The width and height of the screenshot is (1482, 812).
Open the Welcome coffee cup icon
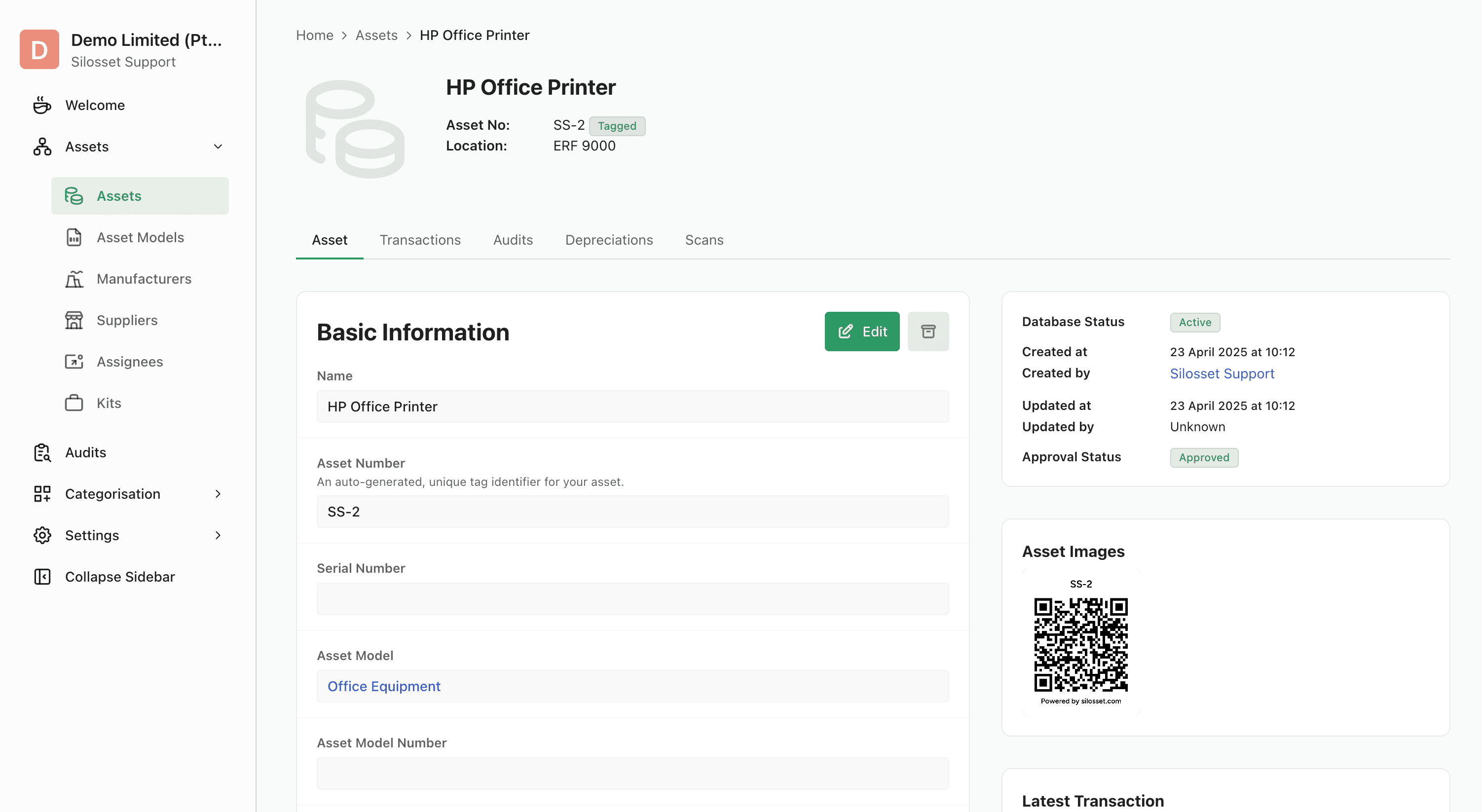click(x=42, y=105)
